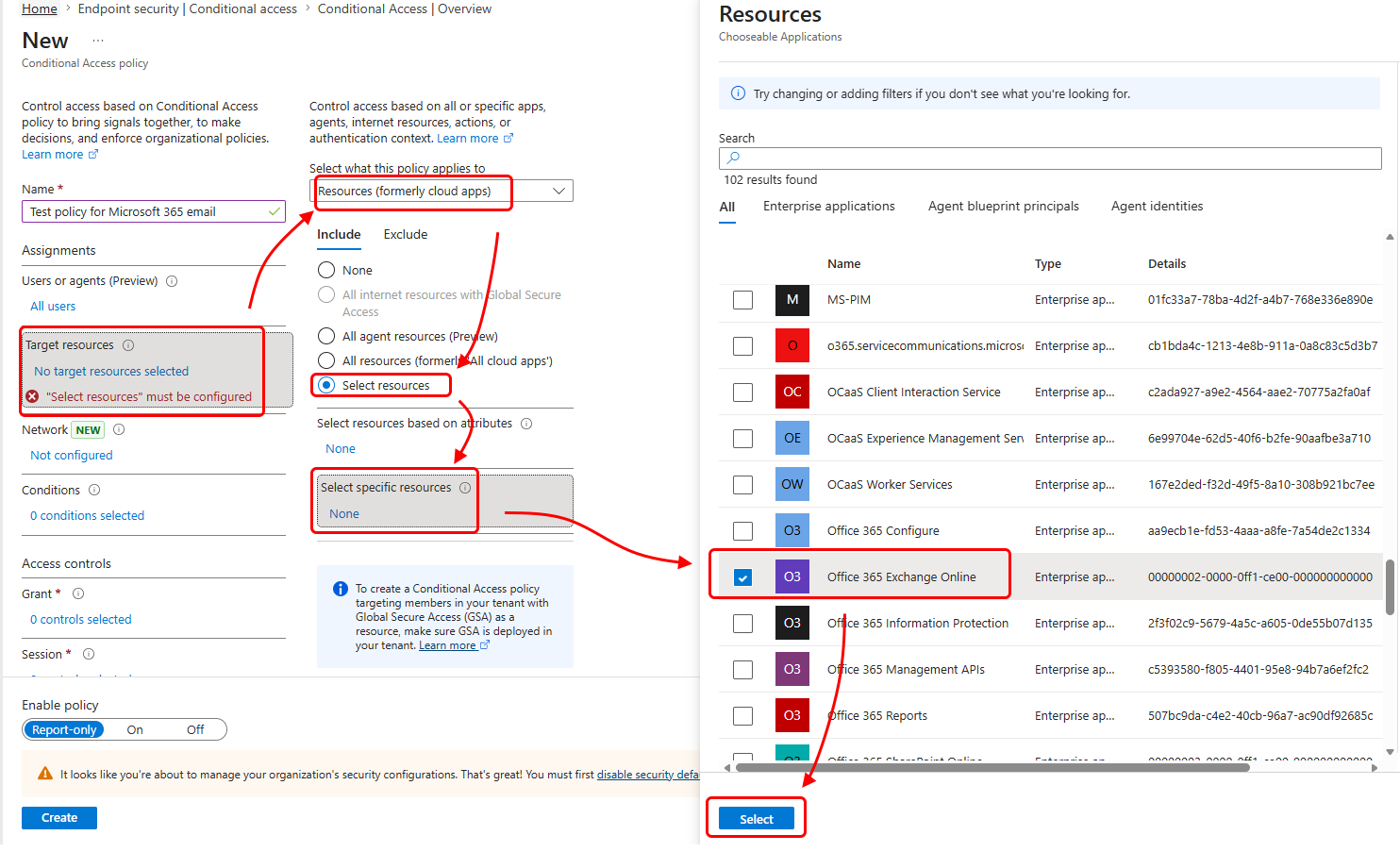The height and width of the screenshot is (852, 1400).
Task: Set Enable policy to On
Action: point(135,729)
